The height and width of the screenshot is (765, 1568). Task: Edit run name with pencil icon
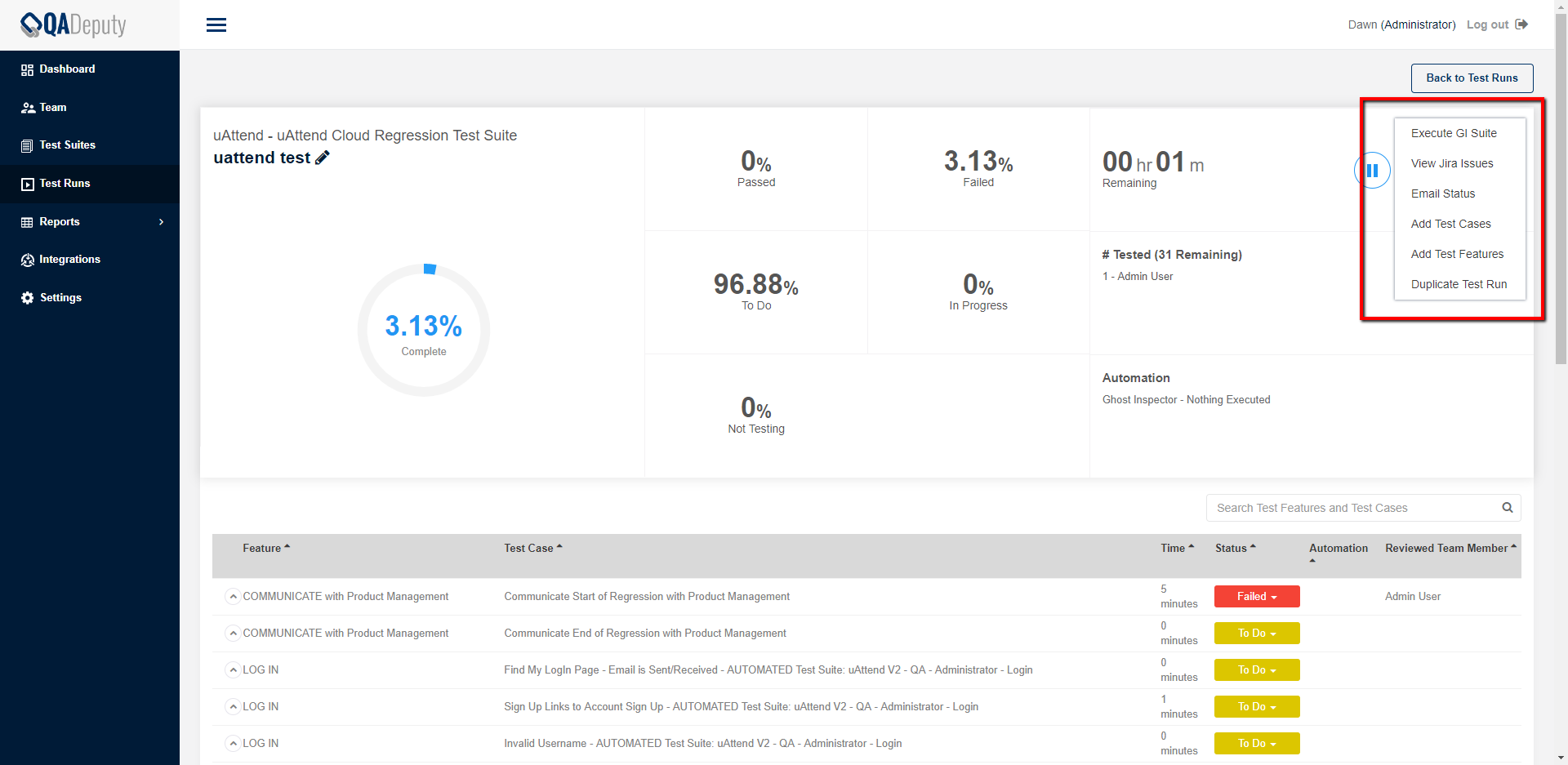point(323,158)
